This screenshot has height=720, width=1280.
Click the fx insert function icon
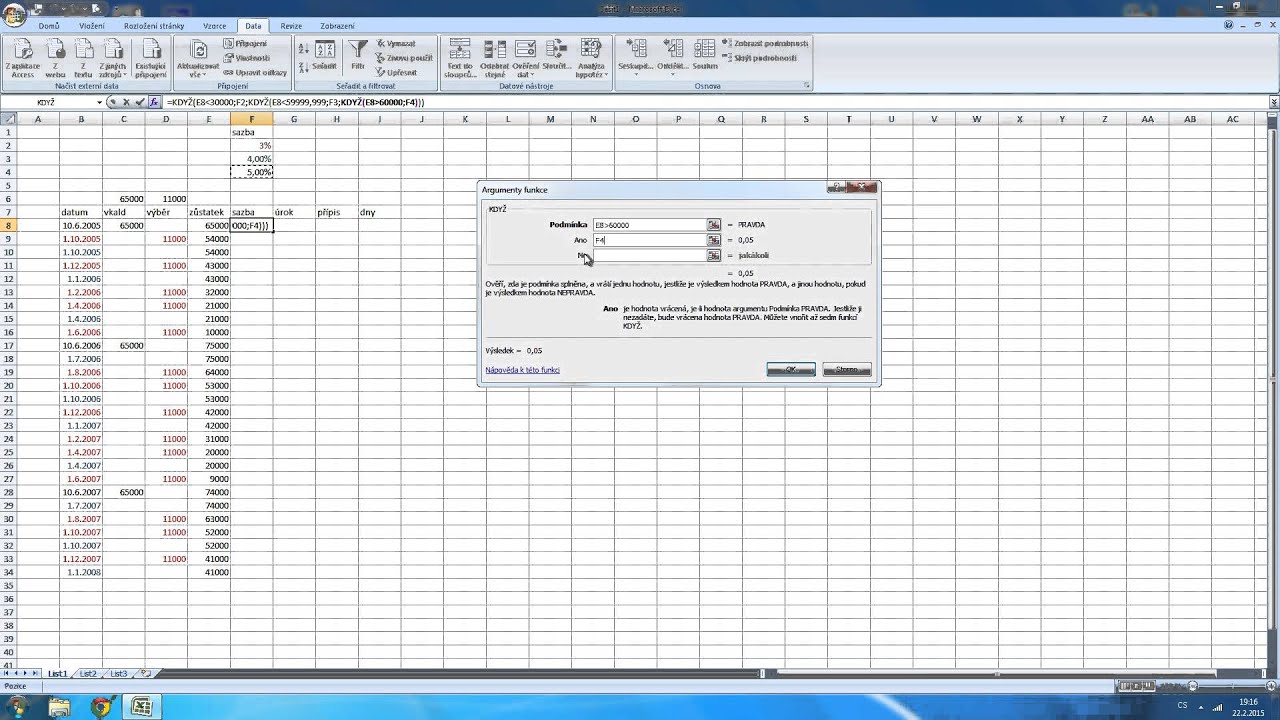(x=154, y=102)
